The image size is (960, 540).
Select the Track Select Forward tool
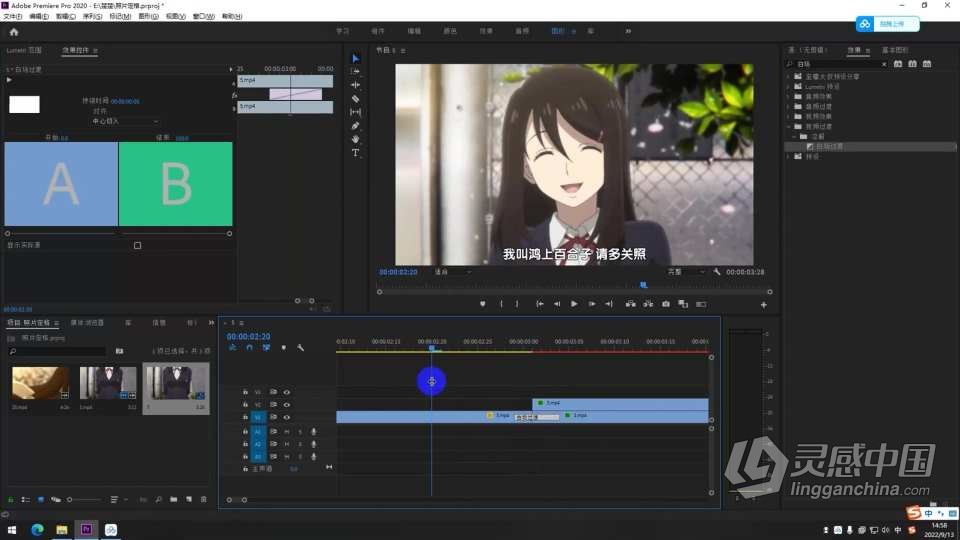coord(356,72)
